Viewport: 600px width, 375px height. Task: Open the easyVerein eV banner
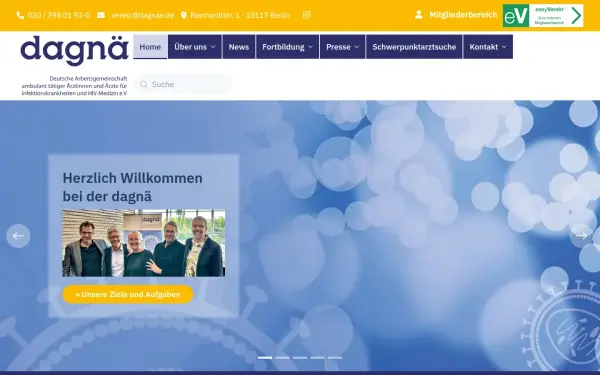[543, 16]
